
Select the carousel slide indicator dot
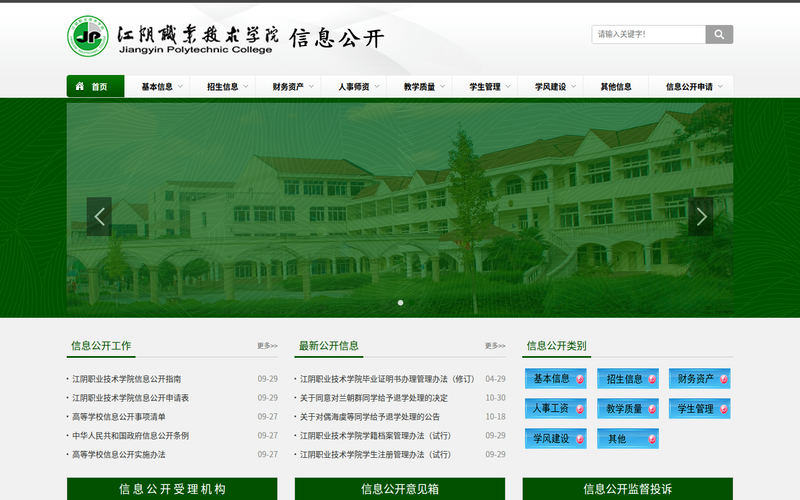401,303
